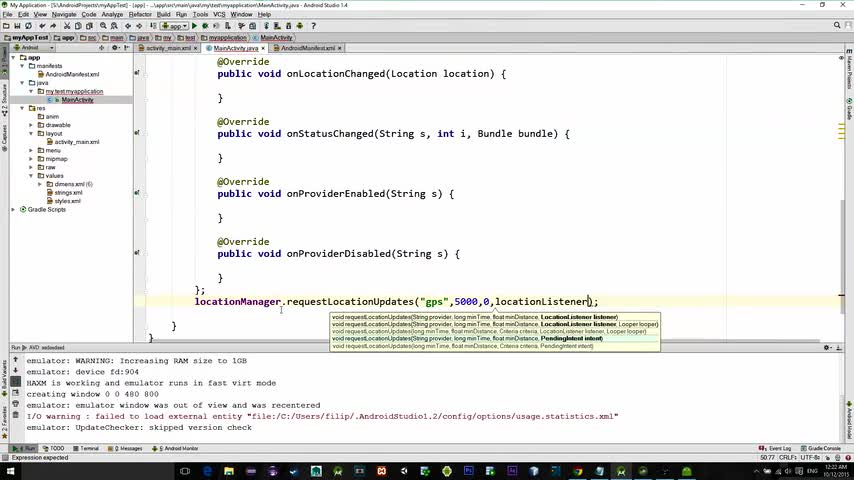Open the Android project view dropdown
The height and width of the screenshot is (480, 854).
[x=34, y=48]
